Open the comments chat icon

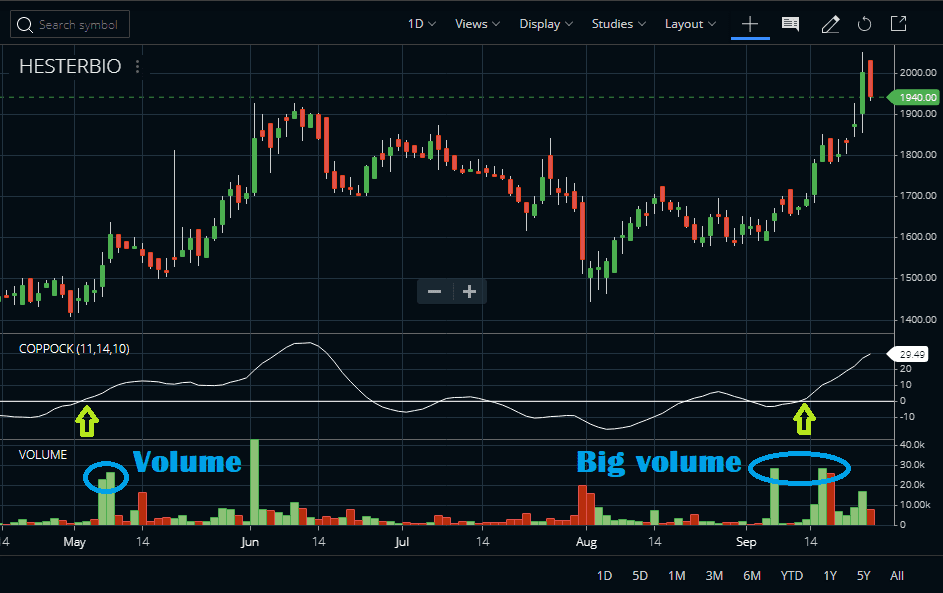(x=790, y=24)
